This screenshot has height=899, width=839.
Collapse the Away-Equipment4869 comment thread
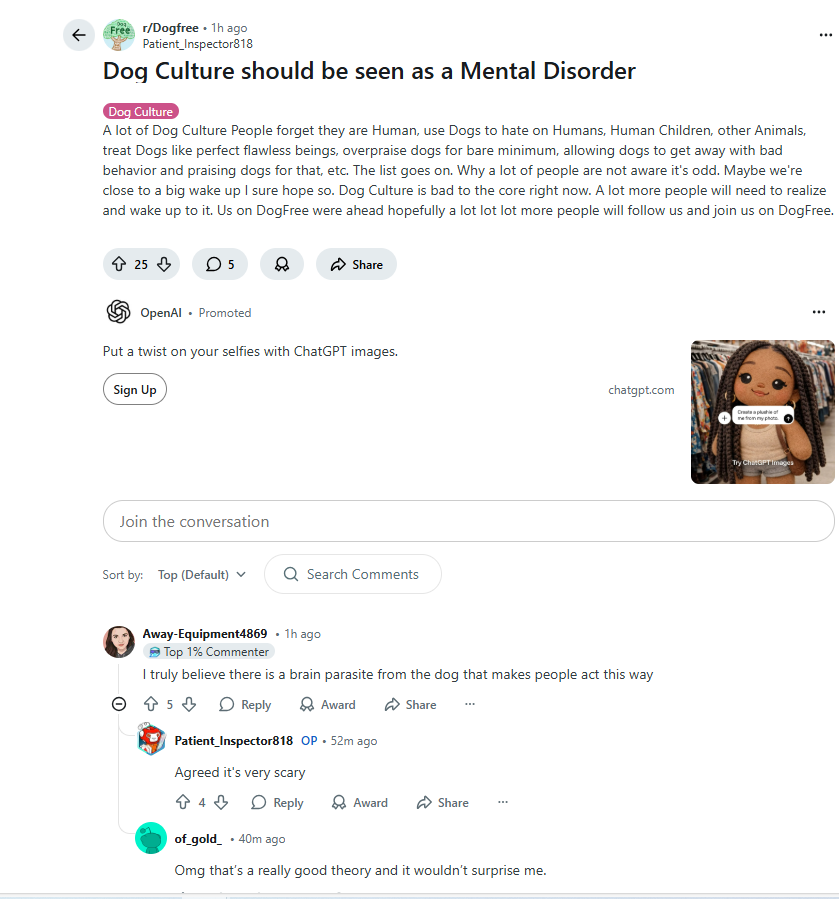click(x=119, y=704)
